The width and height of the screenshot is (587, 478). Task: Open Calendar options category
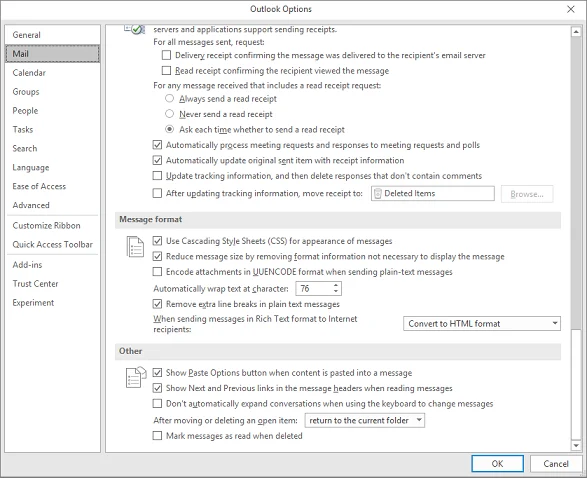pos(53,73)
